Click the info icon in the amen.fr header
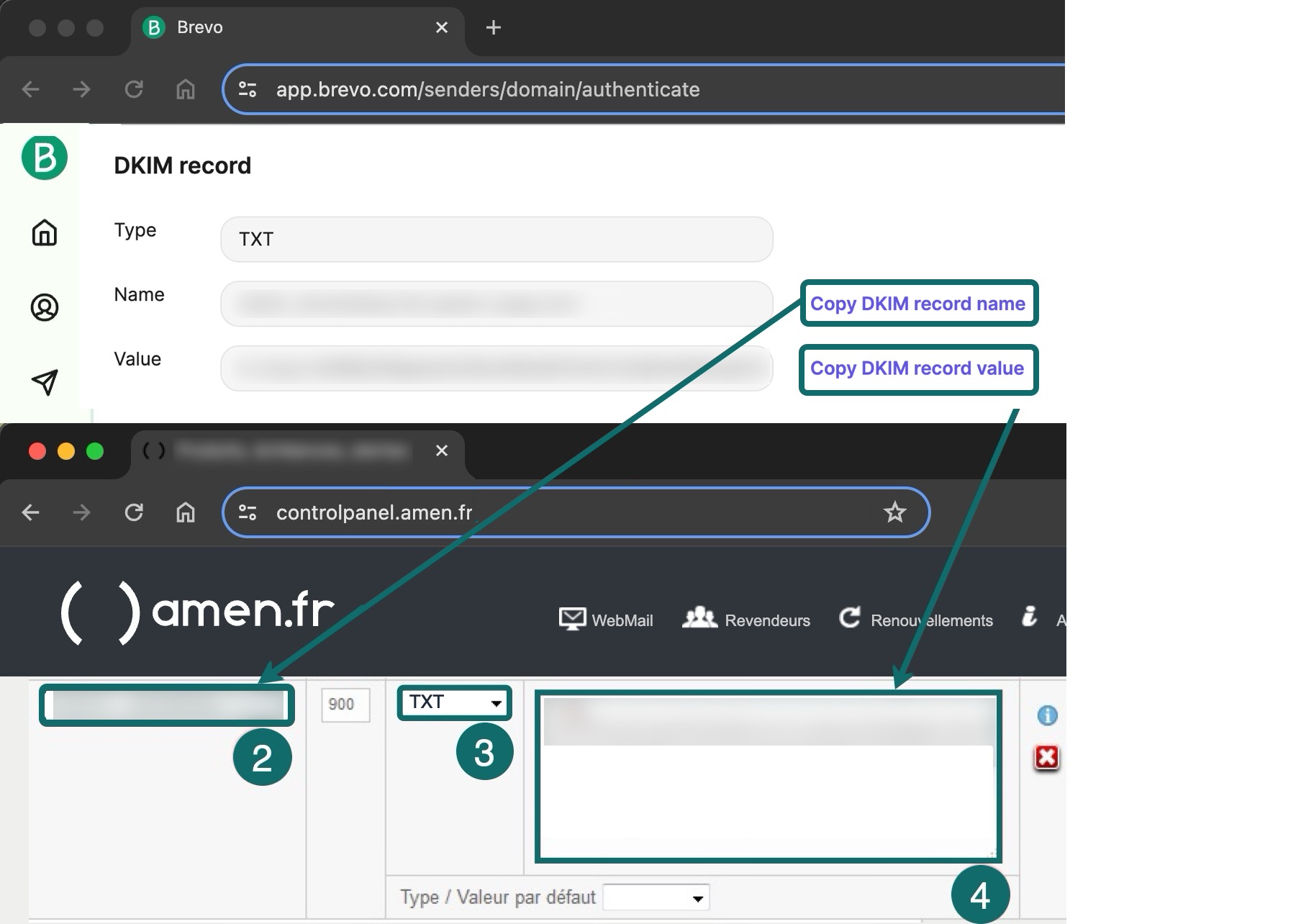The height and width of the screenshot is (924, 1301). tap(1030, 617)
